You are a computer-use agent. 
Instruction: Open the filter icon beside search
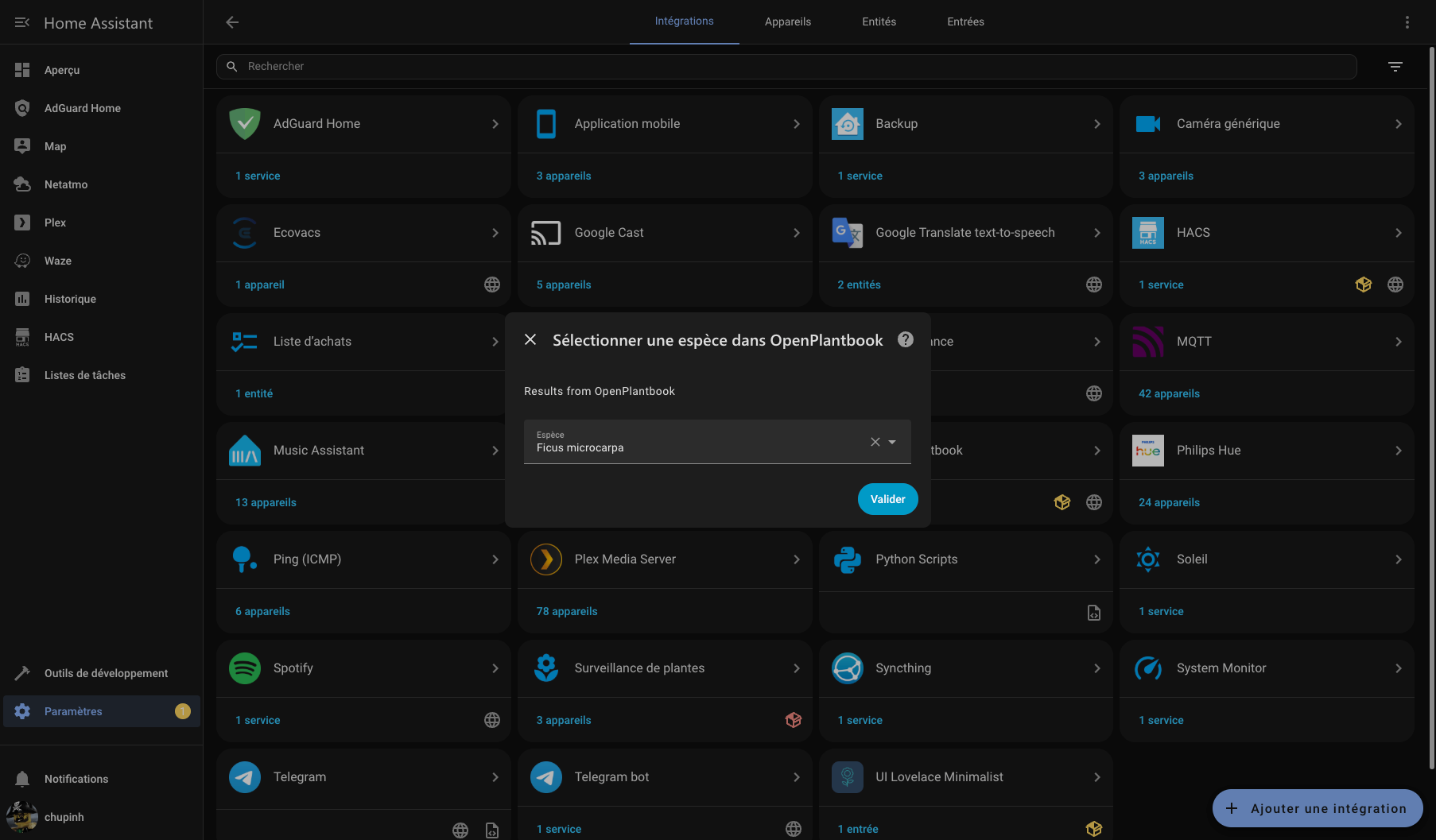point(1395,67)
